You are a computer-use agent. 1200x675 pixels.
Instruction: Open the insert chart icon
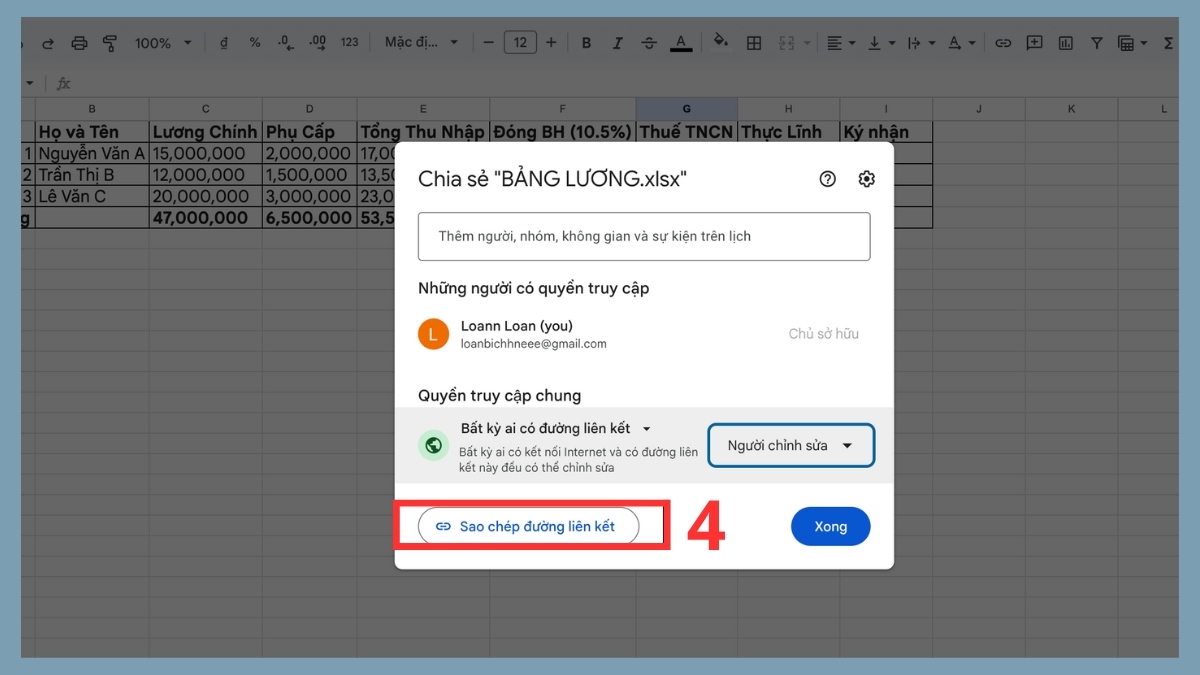(x=1064, y=42)
